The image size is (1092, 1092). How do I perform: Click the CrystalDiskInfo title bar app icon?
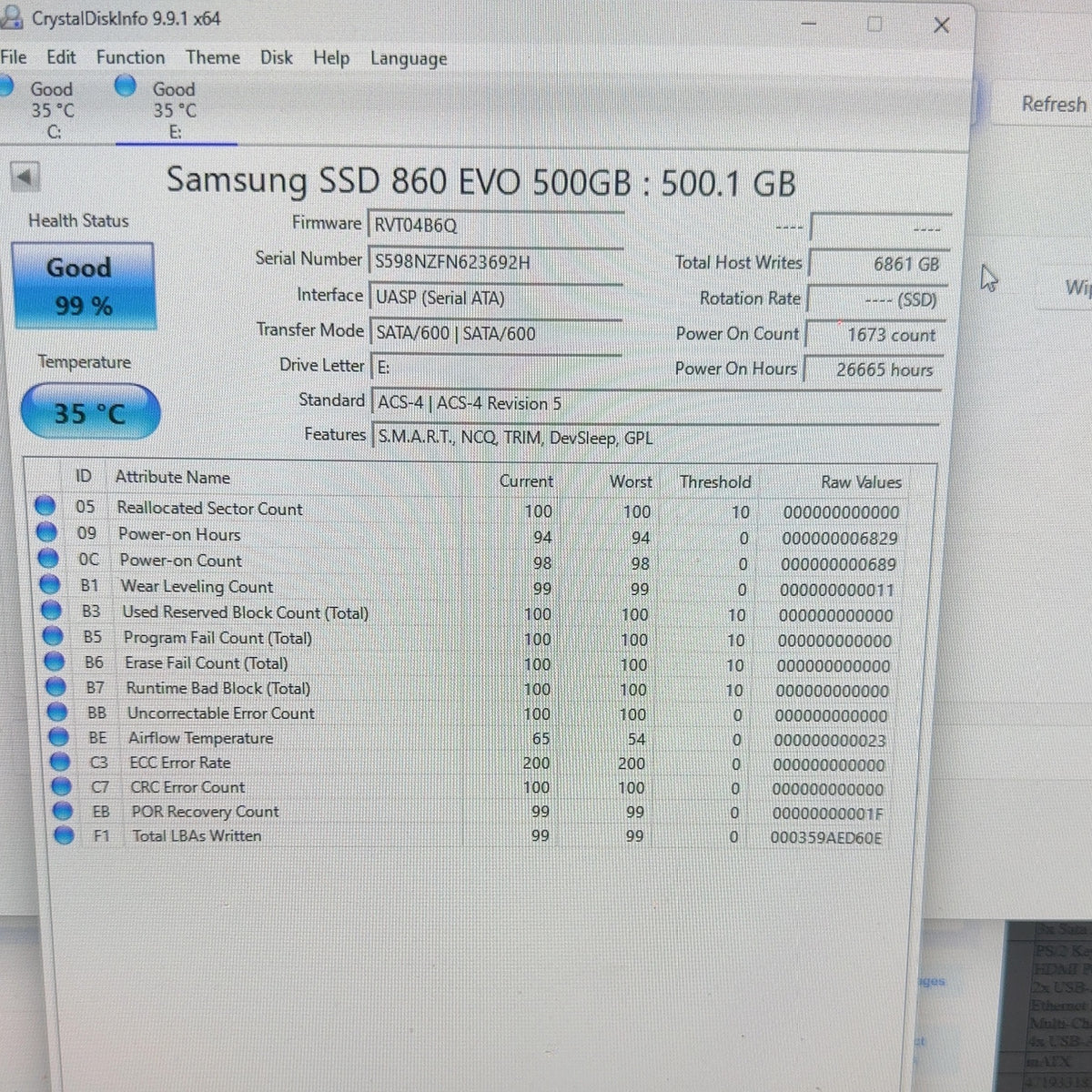(x=11, y=16)
